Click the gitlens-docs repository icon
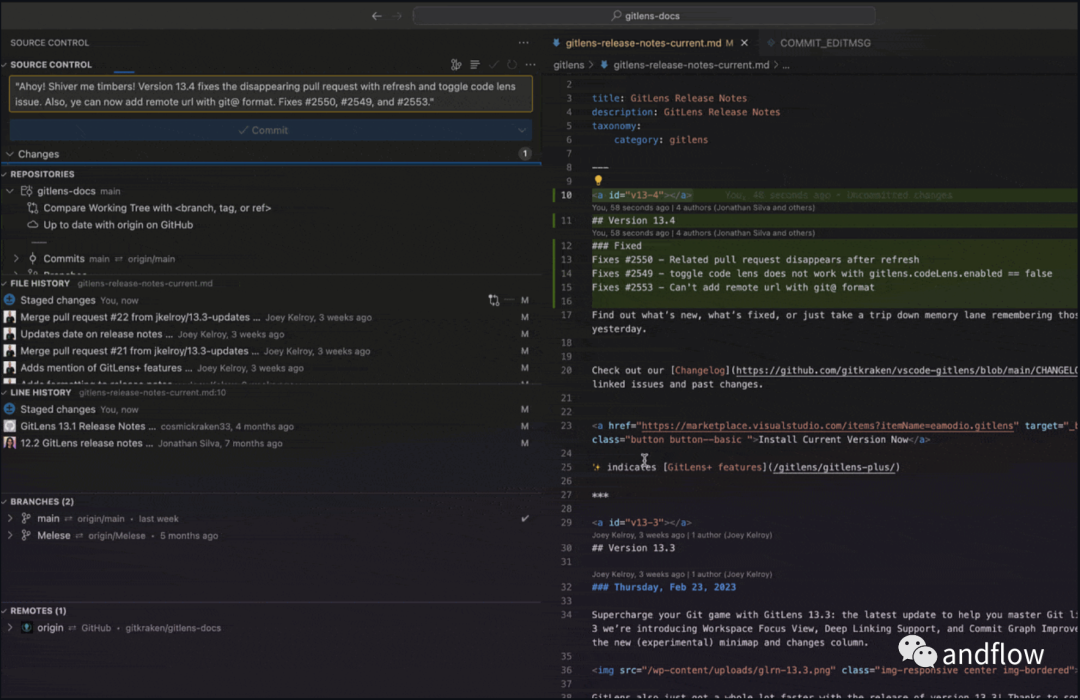1080x700 pixels. (x=27, y=191)
